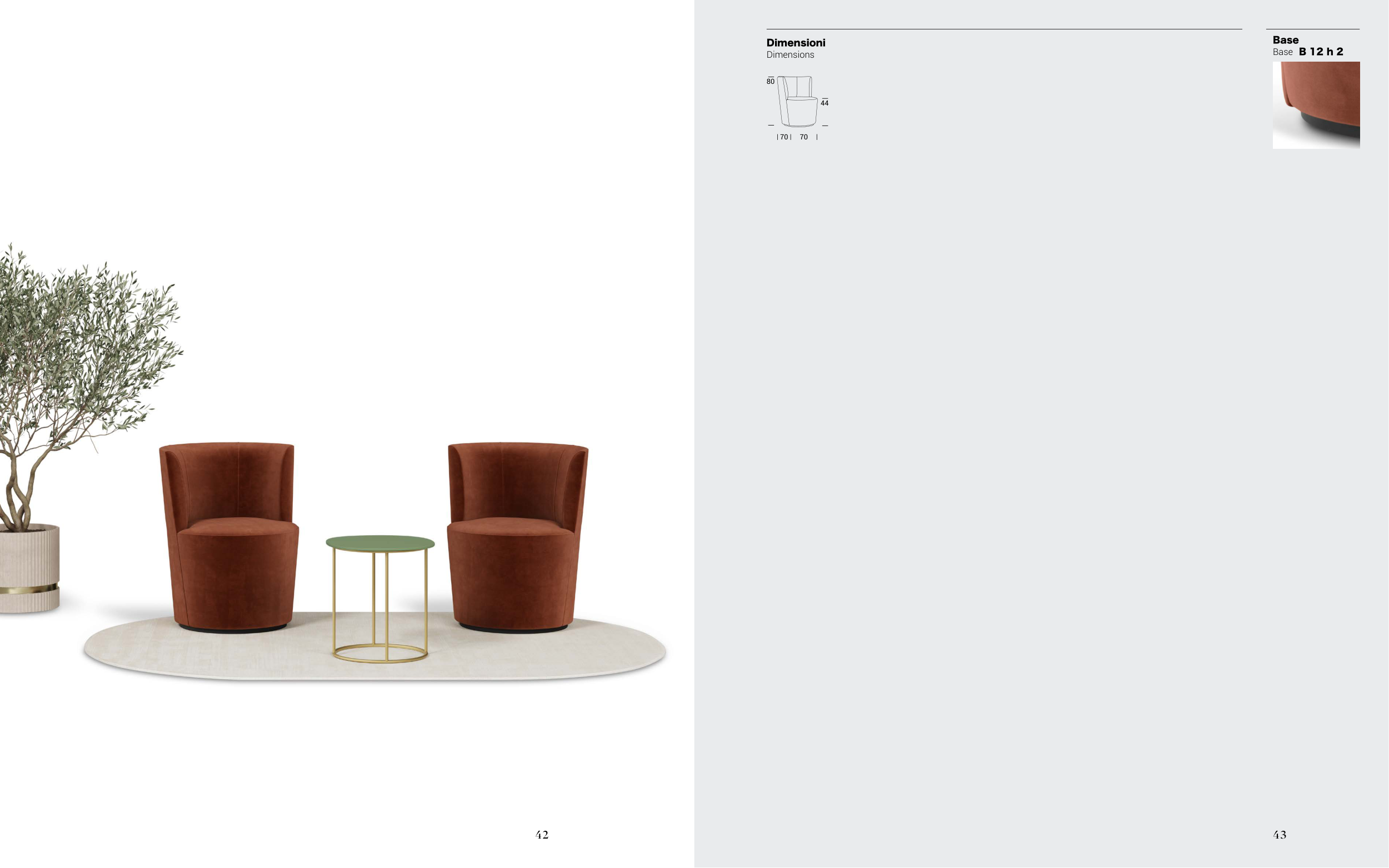This screenshot has height=868, width=1389.
Task: Click the 44 seat height label
Action: [x=824, y=103]
